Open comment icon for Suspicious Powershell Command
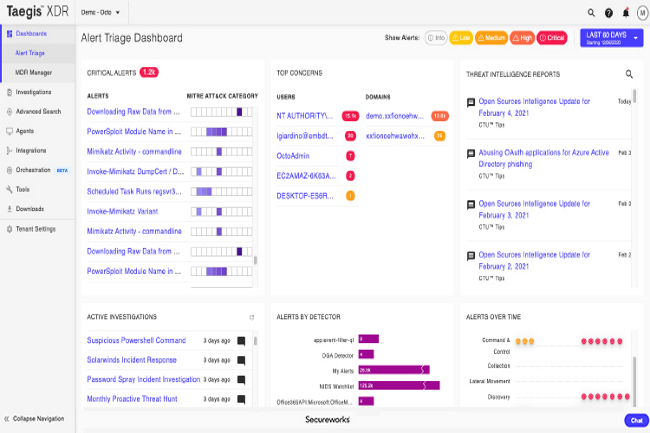 (x=241, y=341)
